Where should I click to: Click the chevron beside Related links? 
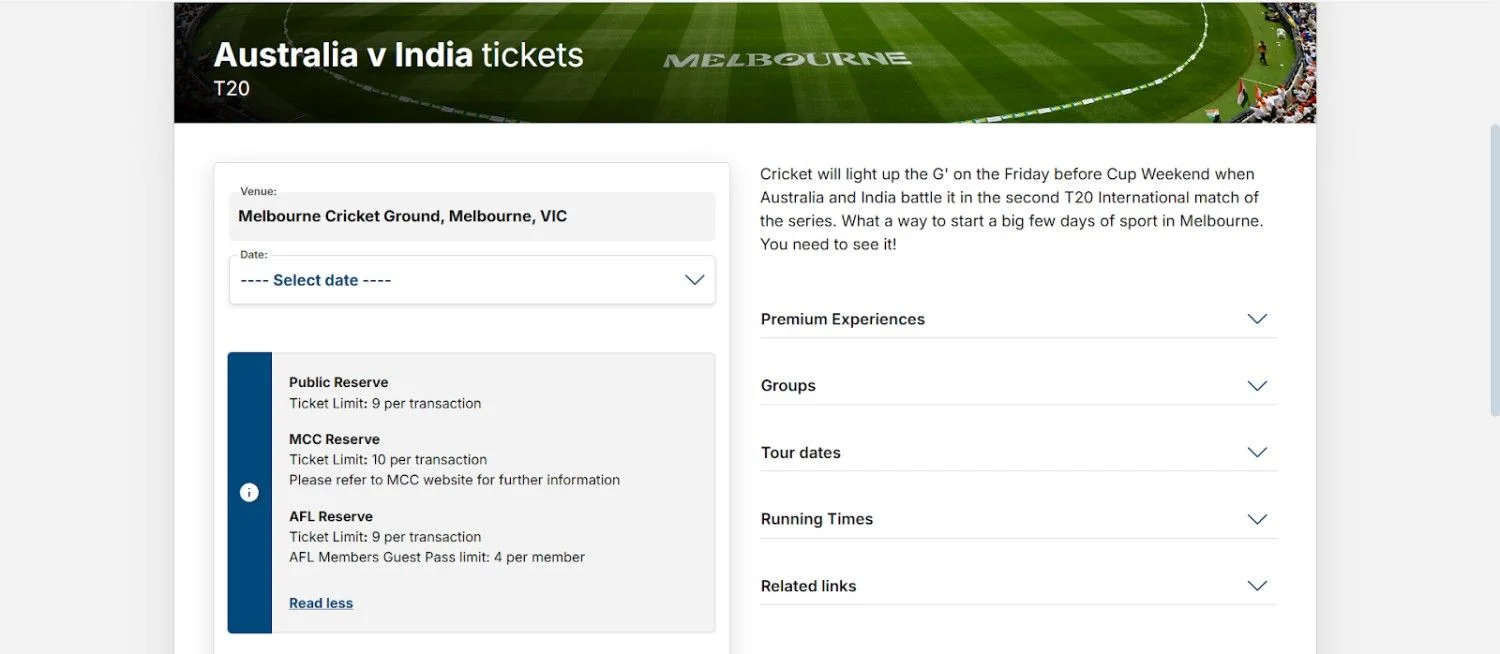tap(1257, 585)
